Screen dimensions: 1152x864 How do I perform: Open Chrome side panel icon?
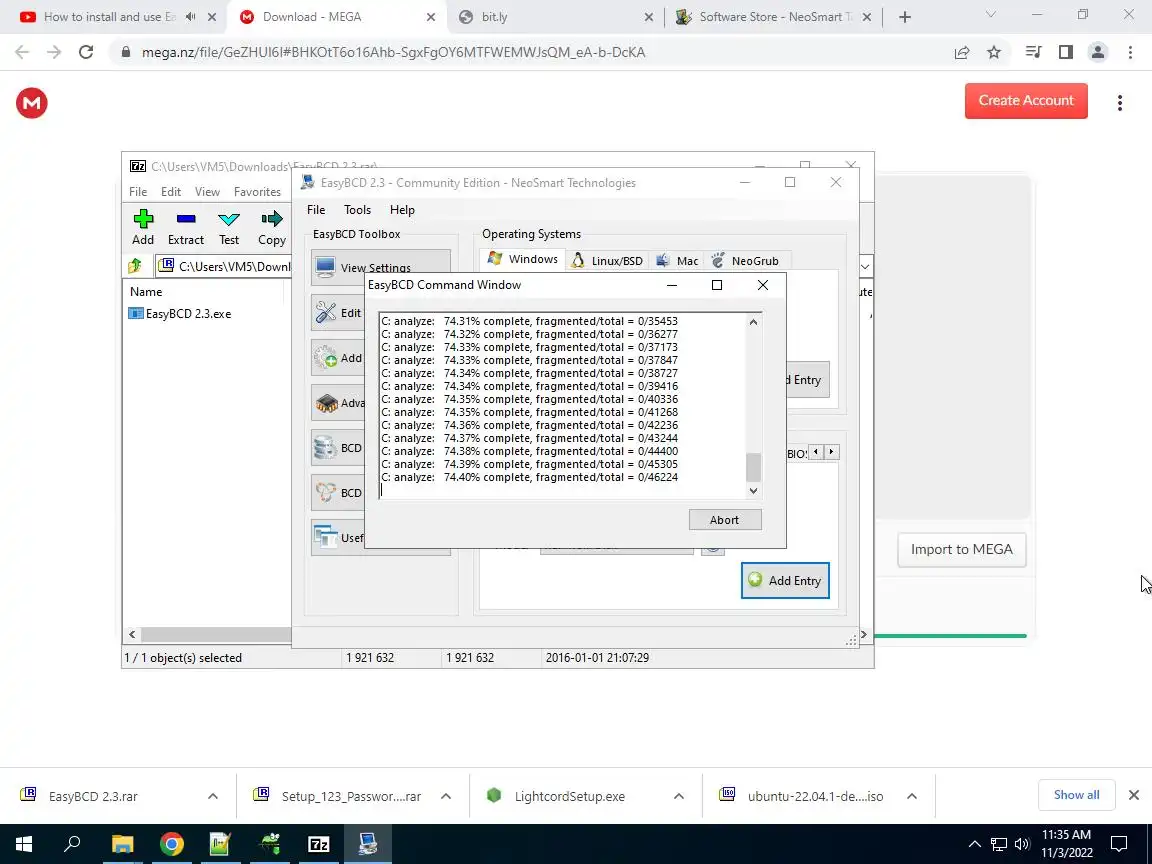[1065, 51]
